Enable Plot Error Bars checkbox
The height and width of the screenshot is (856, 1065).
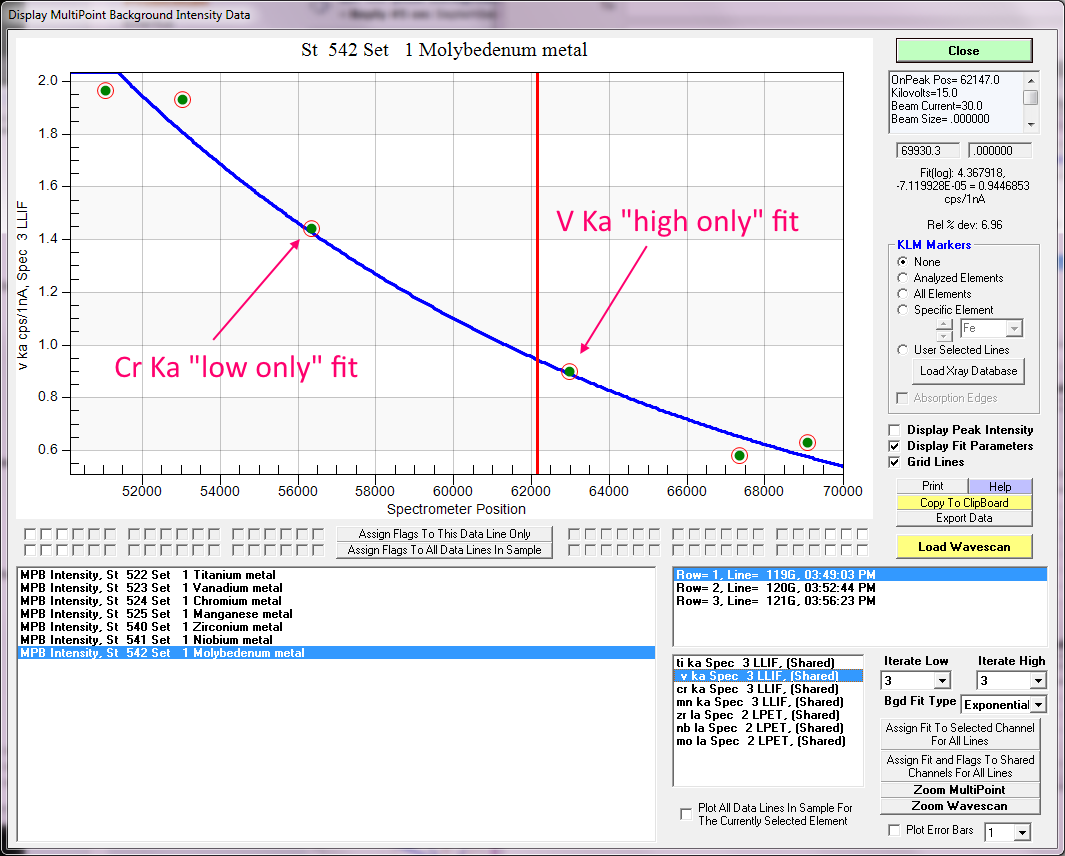tap(895, 830)
